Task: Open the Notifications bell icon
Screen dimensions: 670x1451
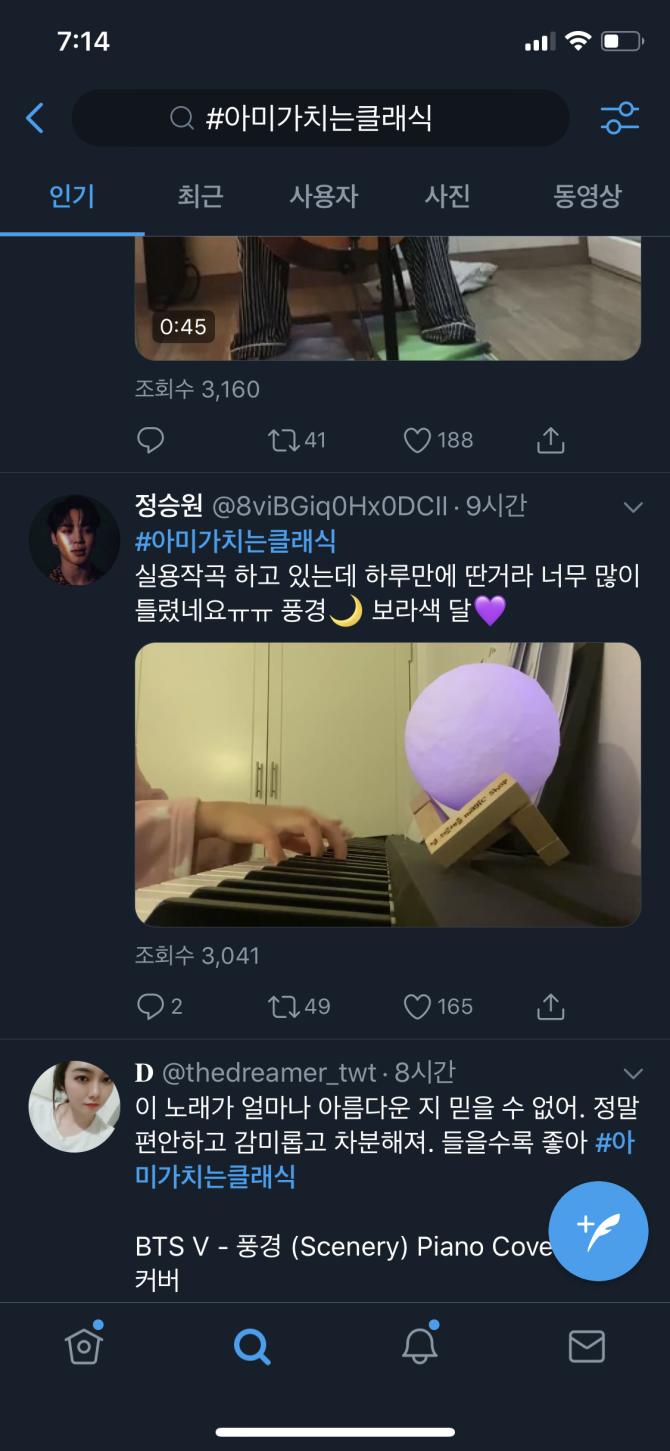Action: coord(419,1346)
